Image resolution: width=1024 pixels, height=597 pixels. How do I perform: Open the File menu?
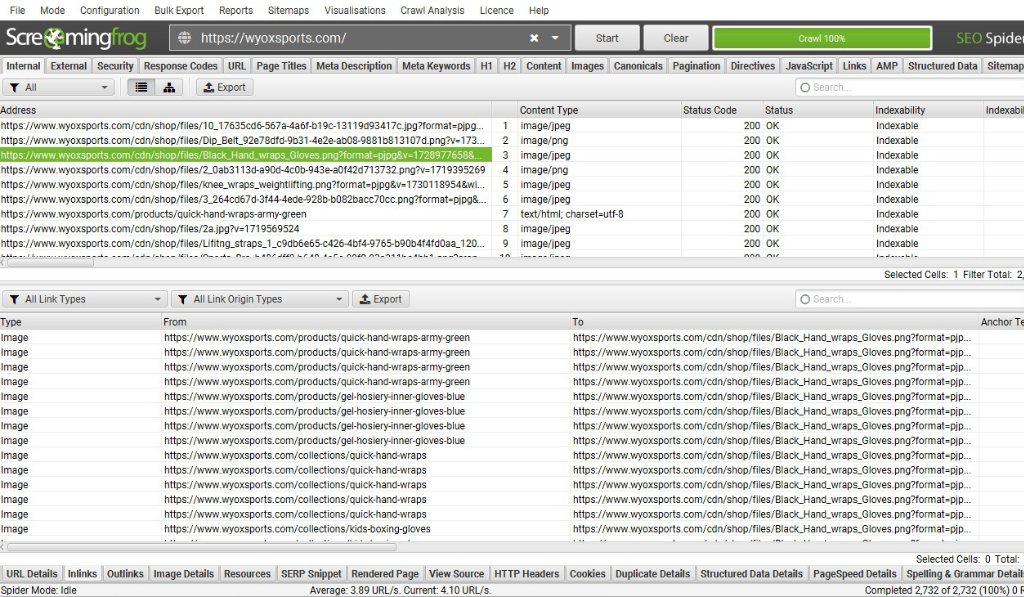(x=18, y=10)
